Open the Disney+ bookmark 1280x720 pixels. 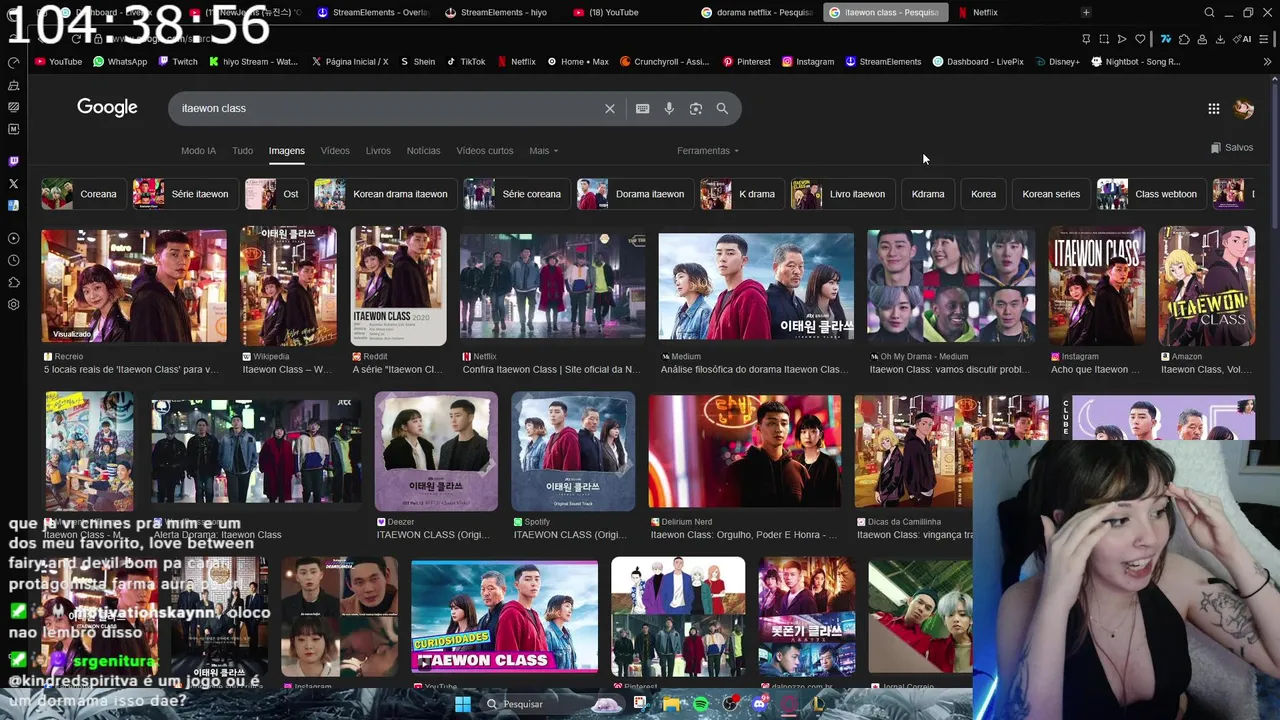point(1057,62)
